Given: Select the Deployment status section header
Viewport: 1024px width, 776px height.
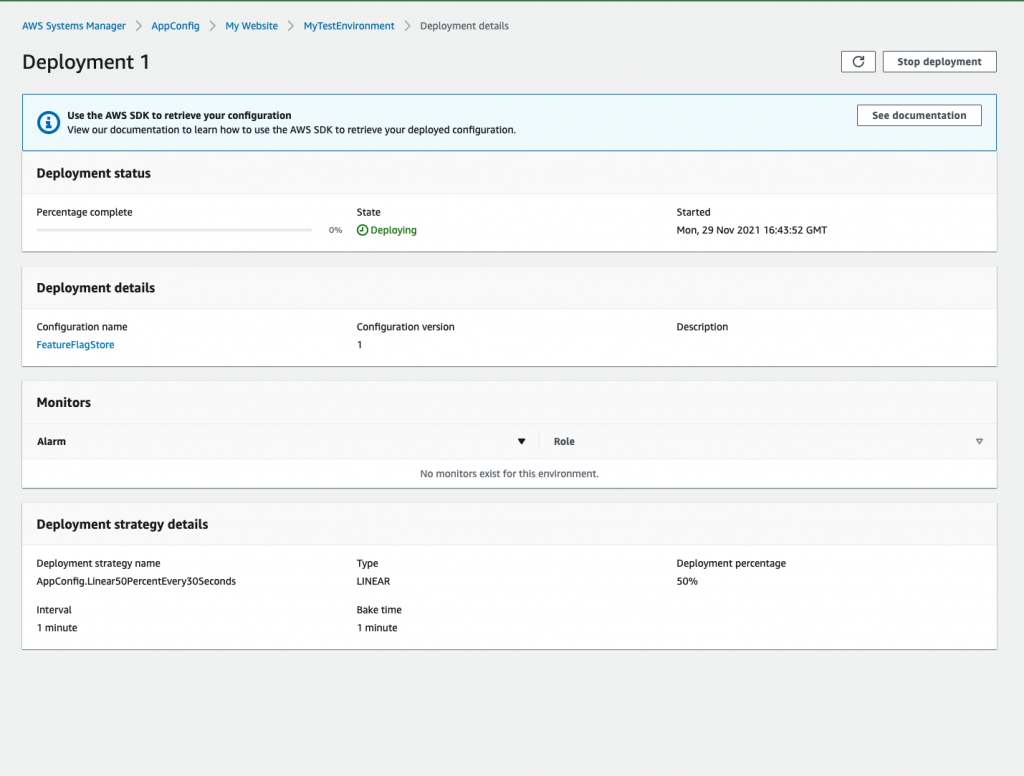Looking at the screenshot, I should coord(93,173).
